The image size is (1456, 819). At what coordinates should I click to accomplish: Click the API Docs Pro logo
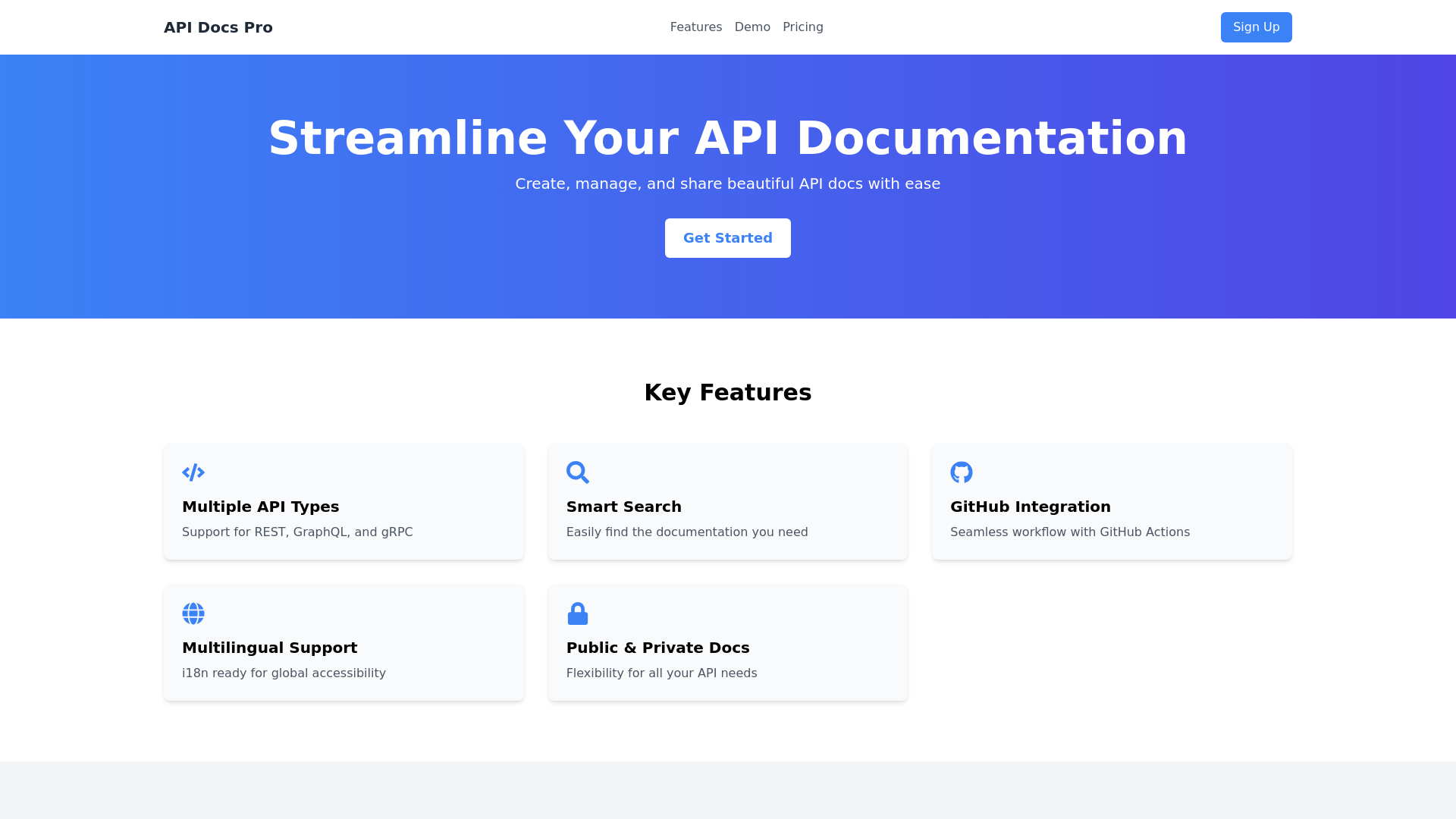[x=218, y=27]
